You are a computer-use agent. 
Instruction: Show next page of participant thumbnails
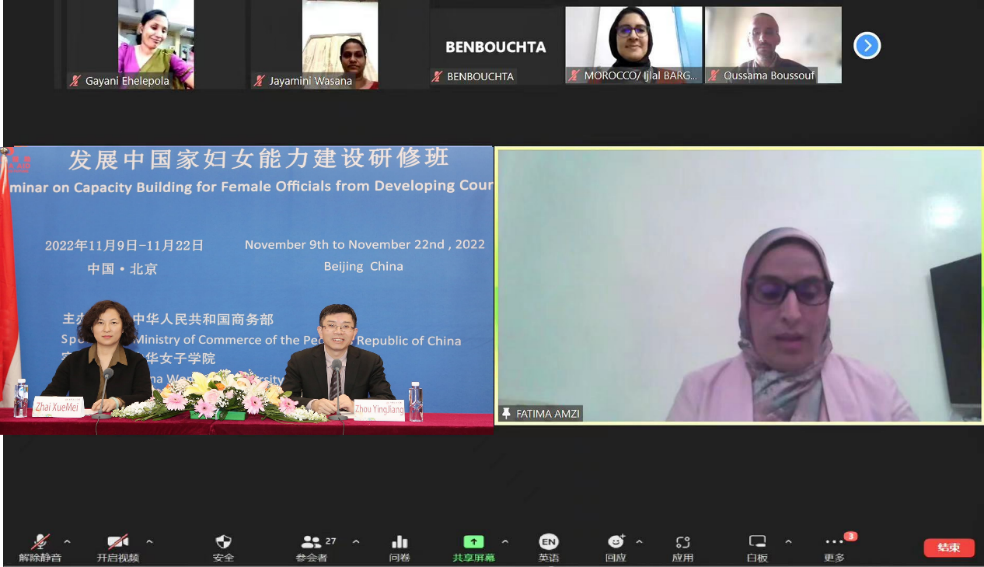coord(866,45)
